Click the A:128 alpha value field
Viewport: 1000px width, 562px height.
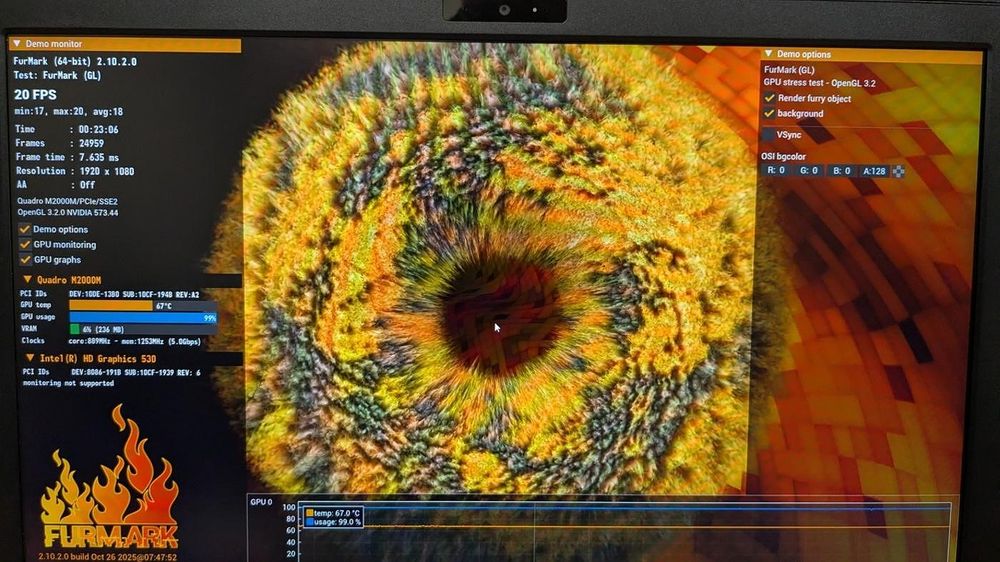point(874,171)
